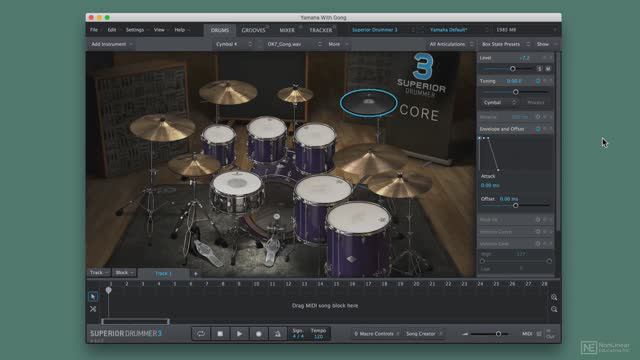Expand the Track menu dropdown
This screenshot has height=360, width=640.
pyautogui.click(x=99, y=272)
